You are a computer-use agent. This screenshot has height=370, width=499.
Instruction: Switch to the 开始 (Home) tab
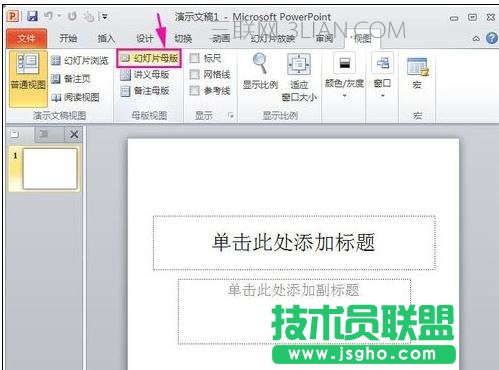pos(68,38)
